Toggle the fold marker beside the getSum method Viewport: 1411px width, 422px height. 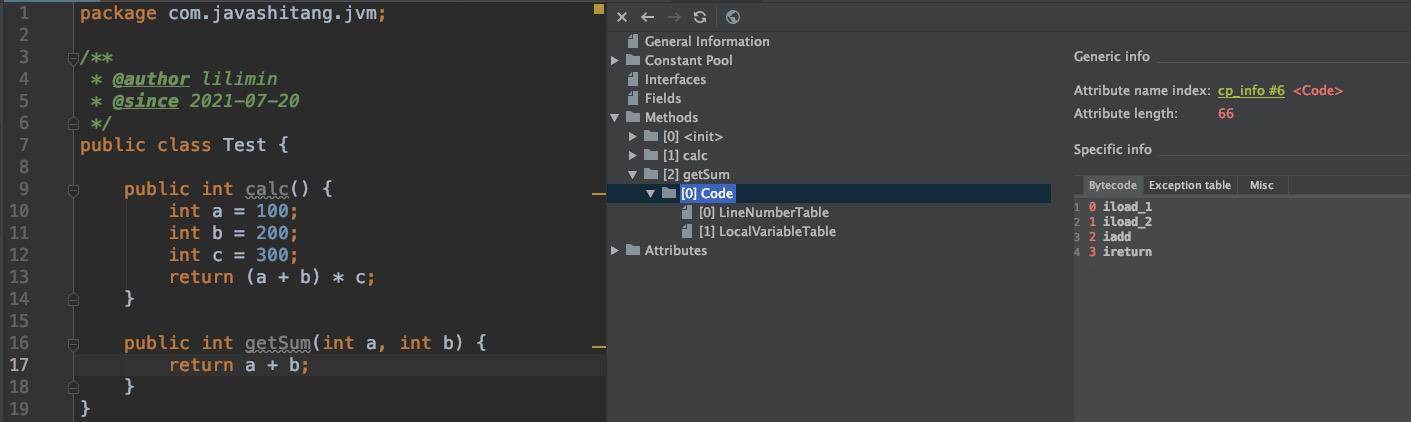coord(72,344)
